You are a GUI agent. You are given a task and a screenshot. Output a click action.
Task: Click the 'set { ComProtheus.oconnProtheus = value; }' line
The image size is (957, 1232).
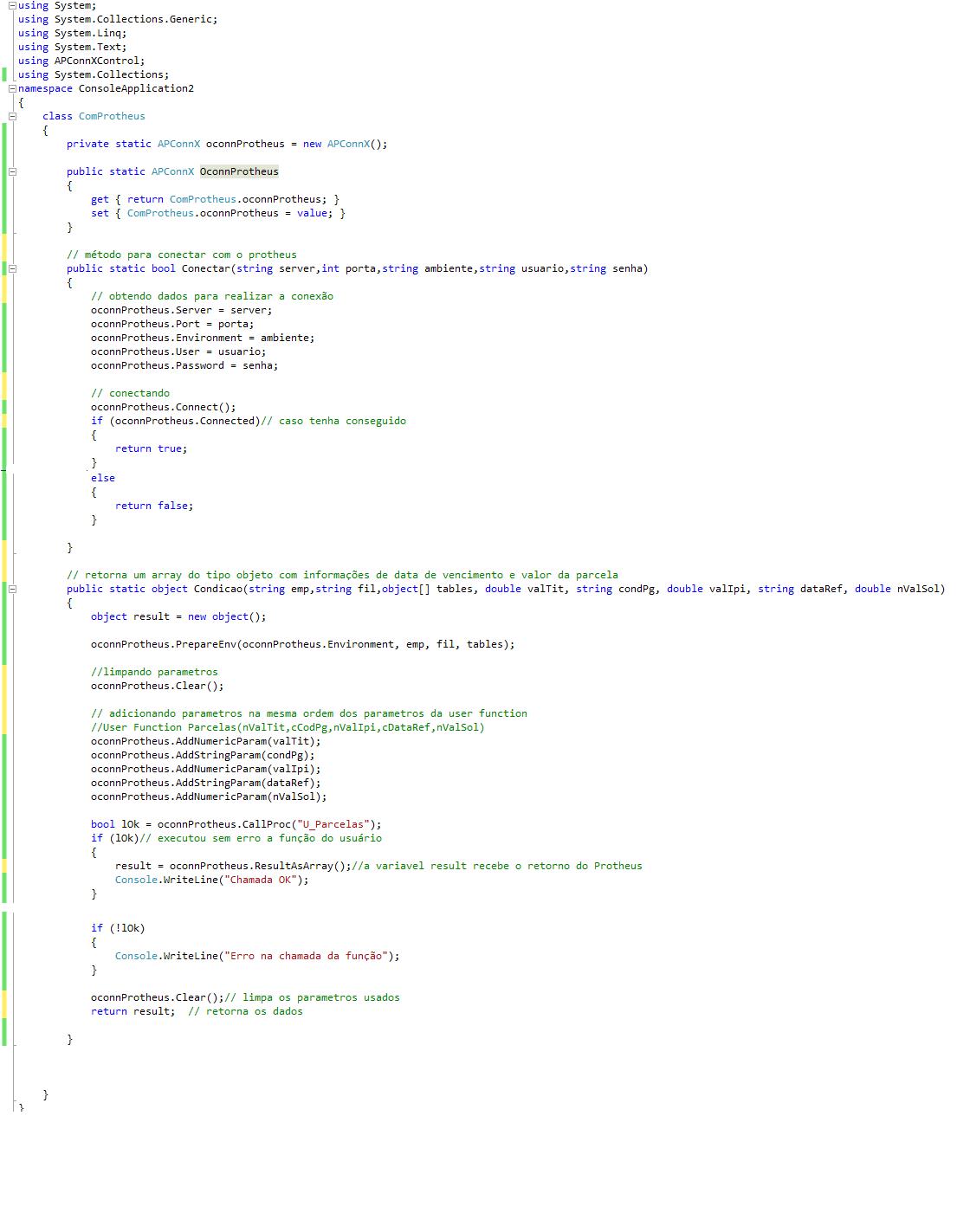coord(218,213)
